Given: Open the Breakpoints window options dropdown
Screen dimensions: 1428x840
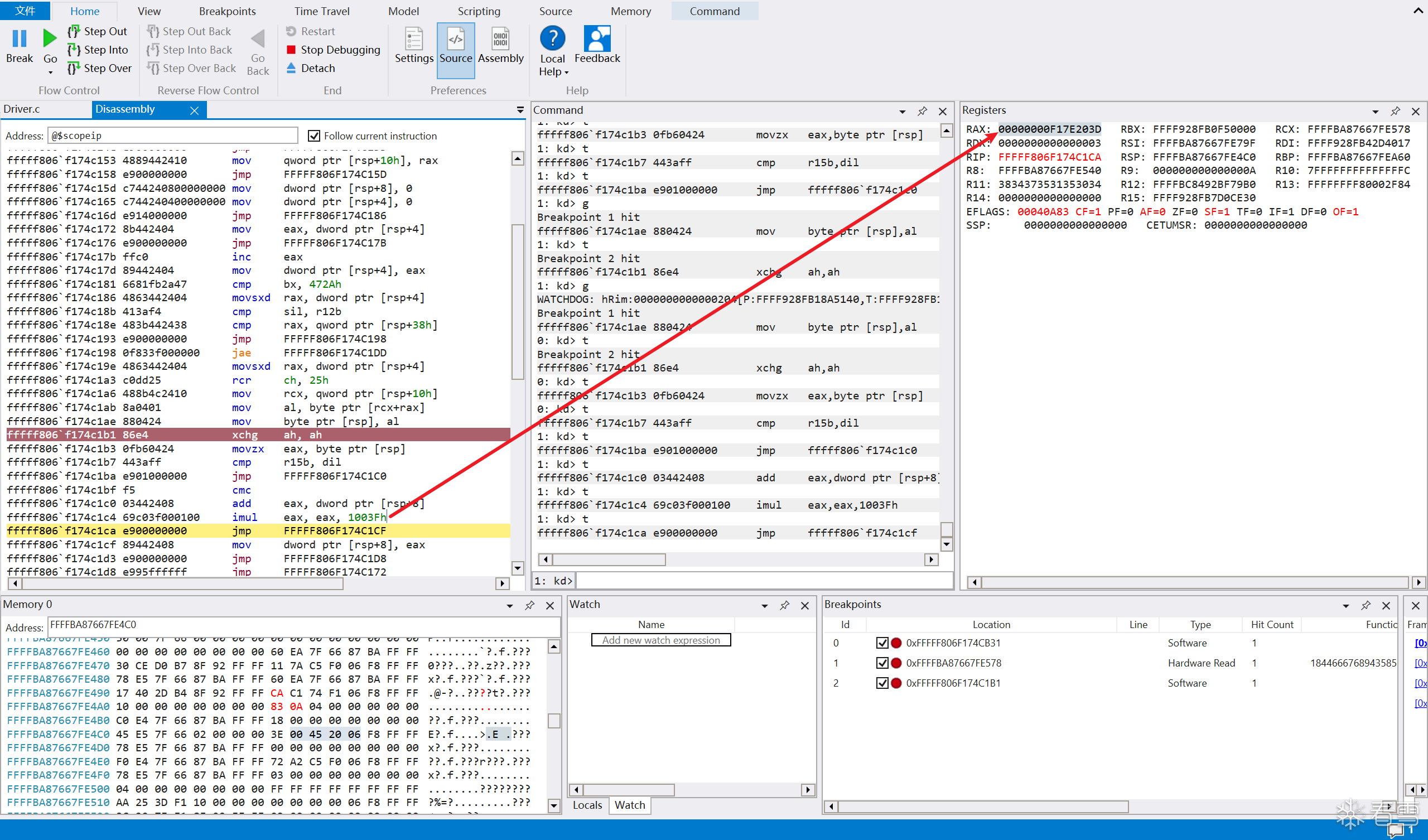Looking at the screenshot, I should (x=1347, y=606).
